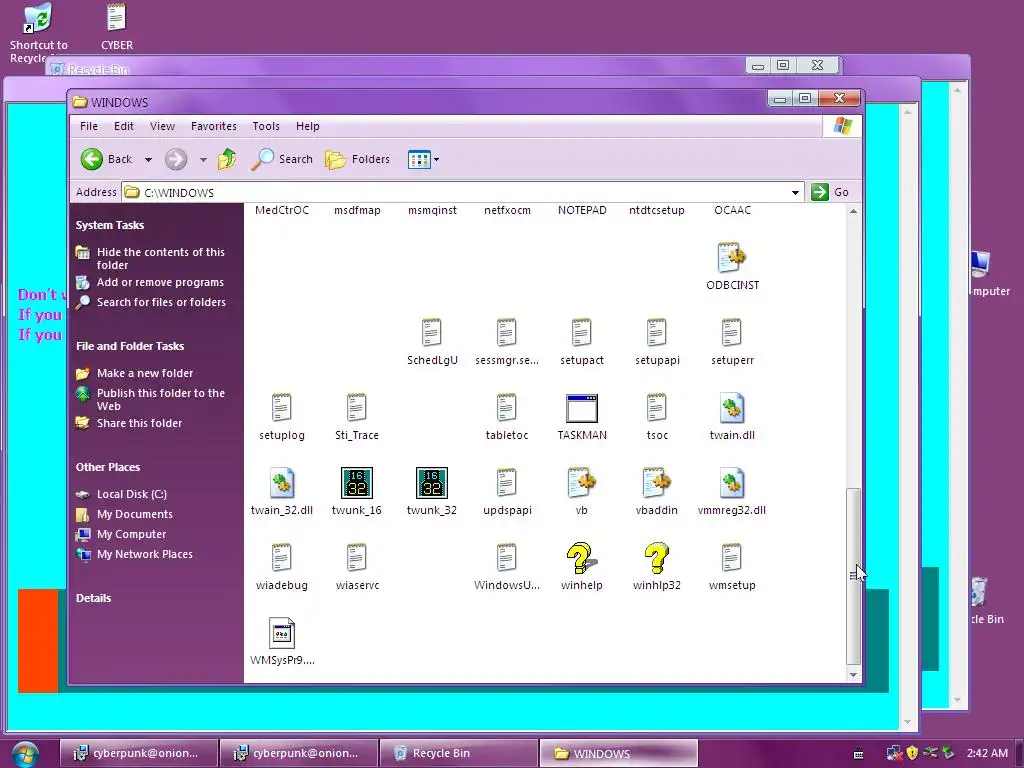This screenshot has width=1024, height=768.
Task: Click the Up folder toolbar icon
Action: coord(227,159)
